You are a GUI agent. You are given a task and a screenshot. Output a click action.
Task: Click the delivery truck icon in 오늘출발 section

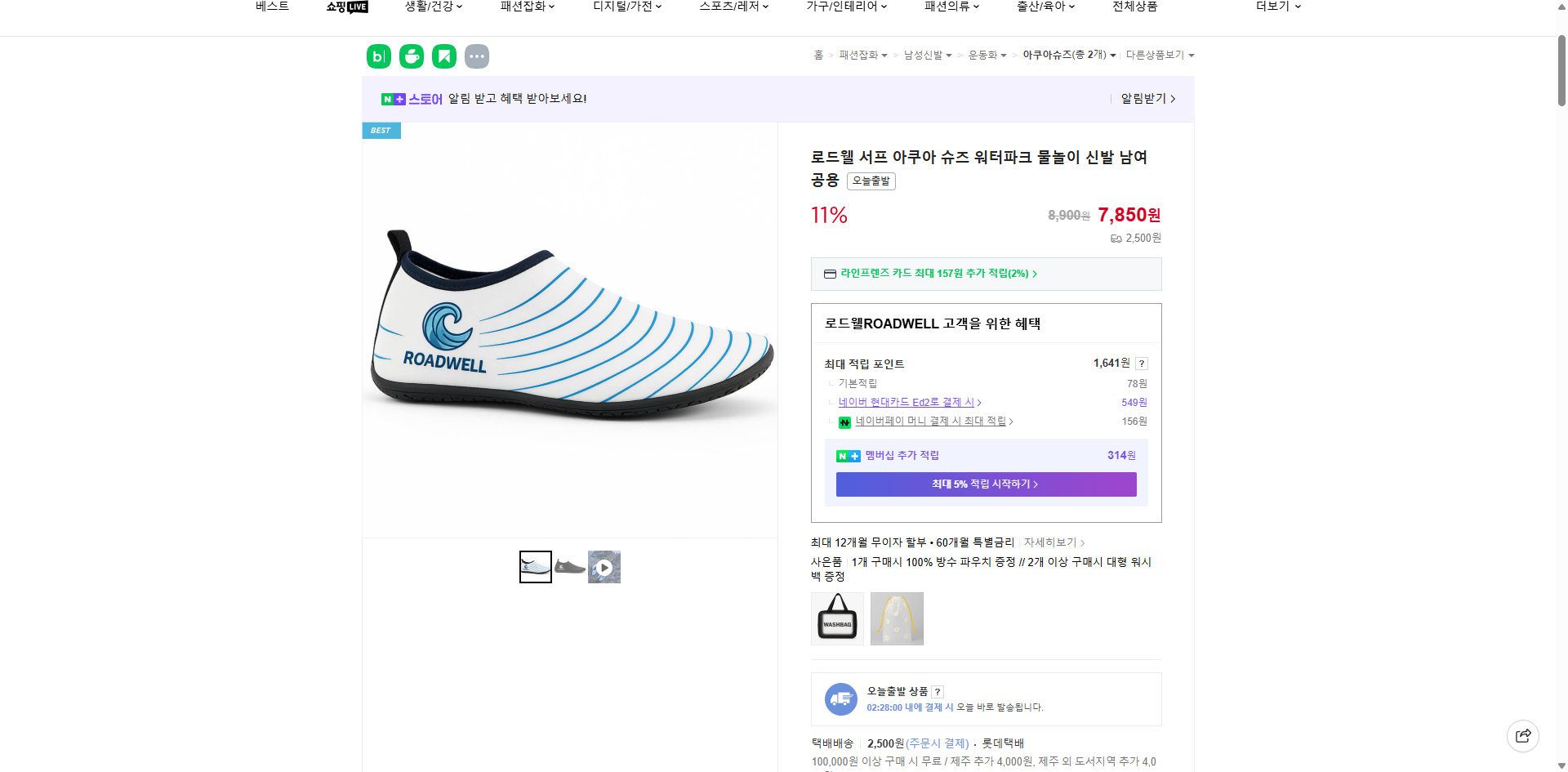pyautogui.click(x=840, y=699)
